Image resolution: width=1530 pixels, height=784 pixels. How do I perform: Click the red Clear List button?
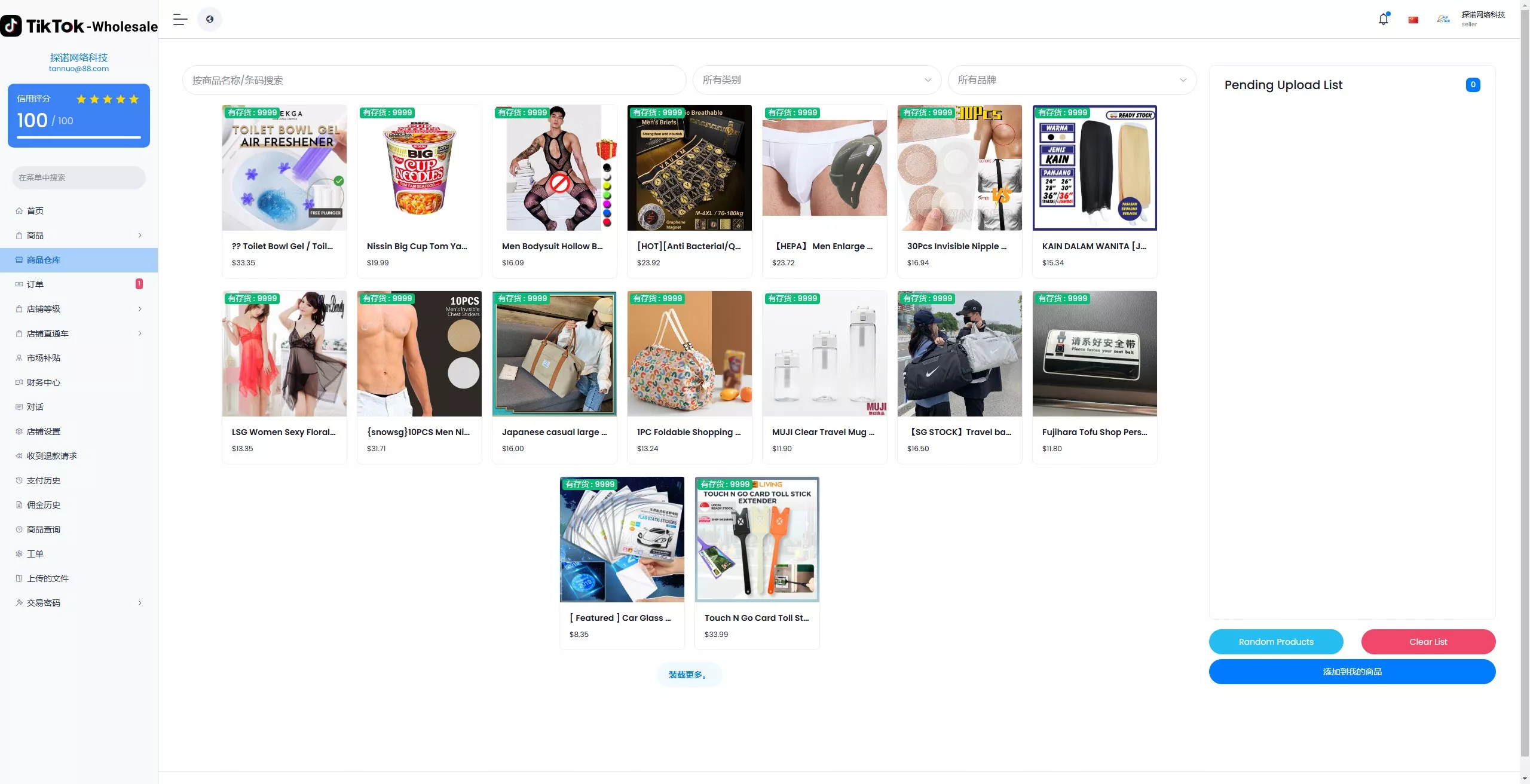tap(1428, 642)
